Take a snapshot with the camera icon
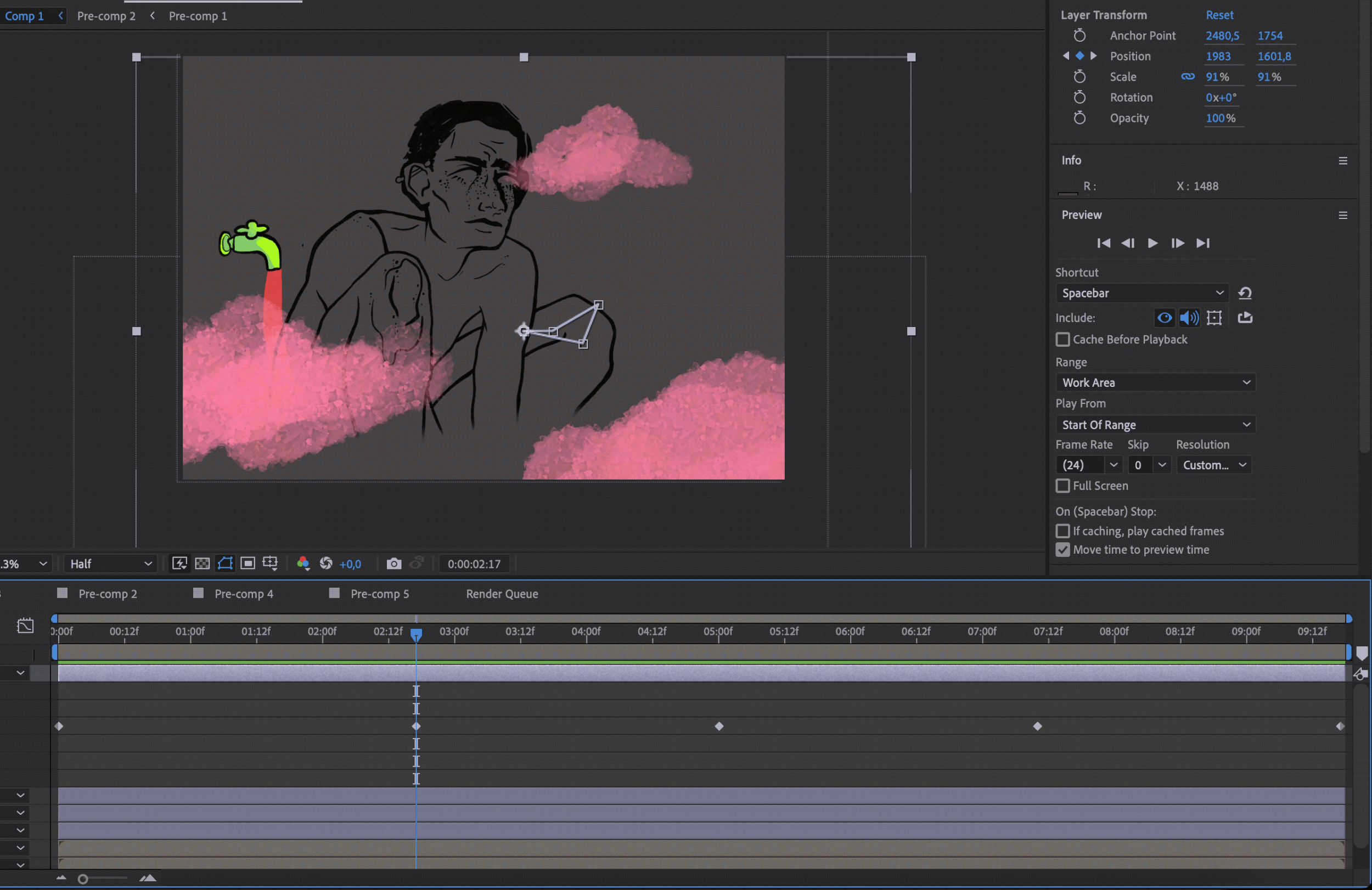 tap(393, 563)
